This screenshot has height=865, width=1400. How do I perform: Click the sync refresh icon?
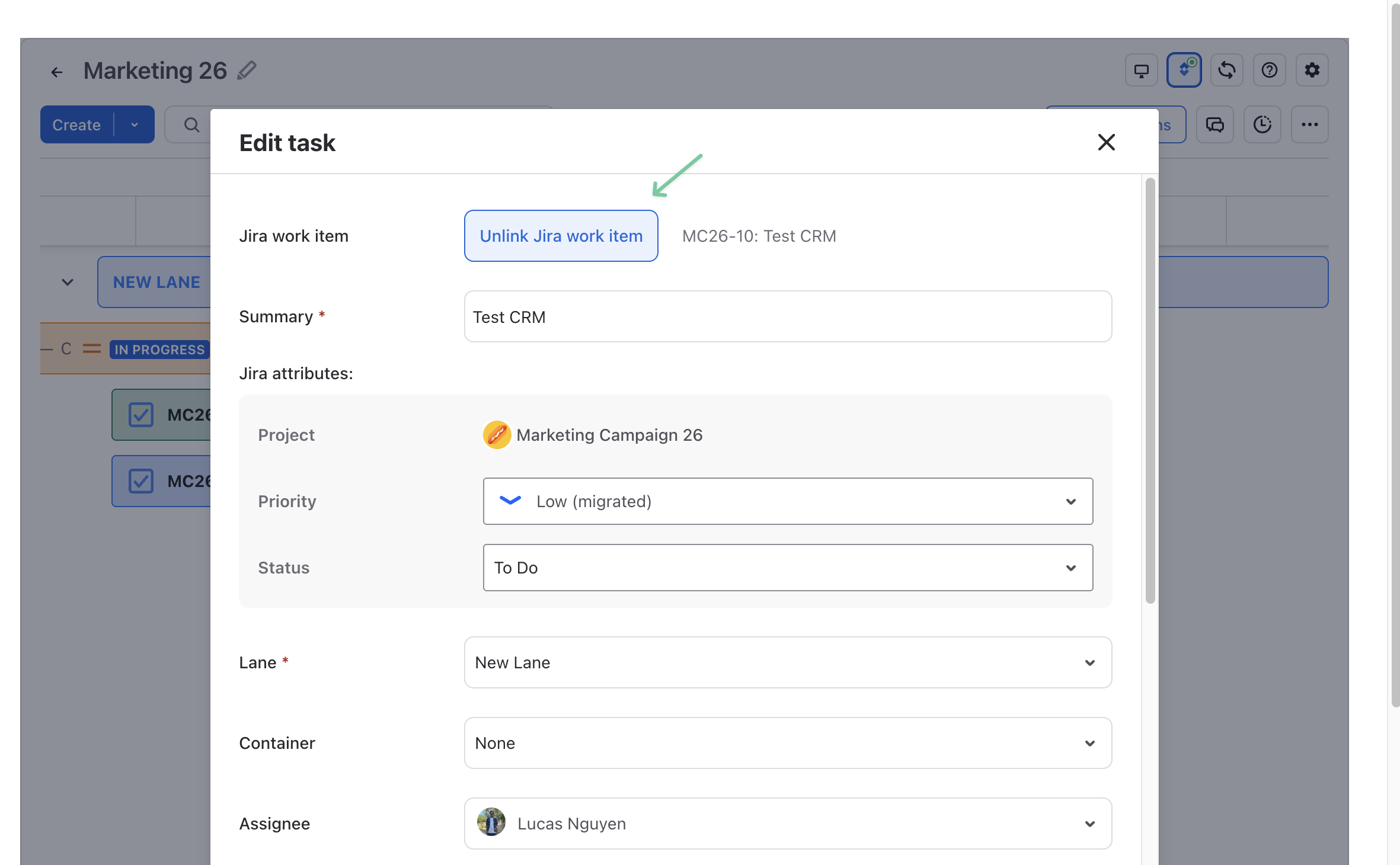click(x=1226, y=71)
